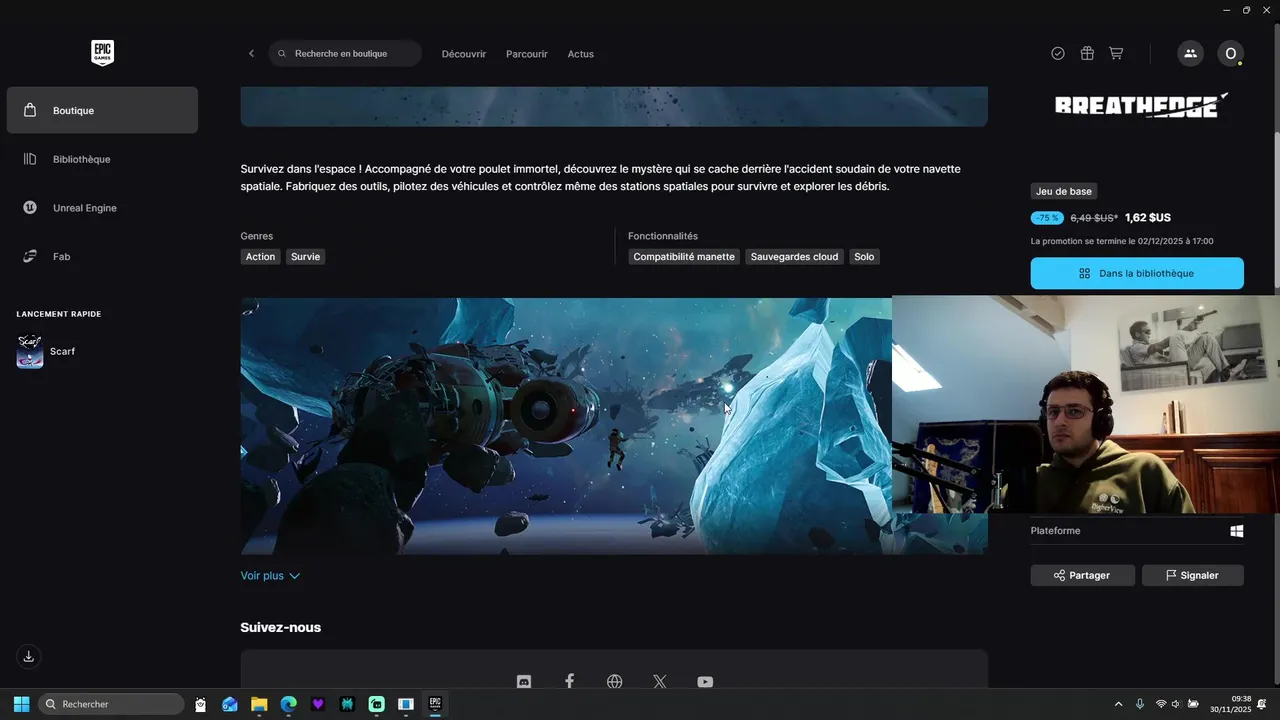1280x720 pixels.
Task: Open Bibliothèque in the sidebar
Action: pyautogui.click(x=102, y=159)
